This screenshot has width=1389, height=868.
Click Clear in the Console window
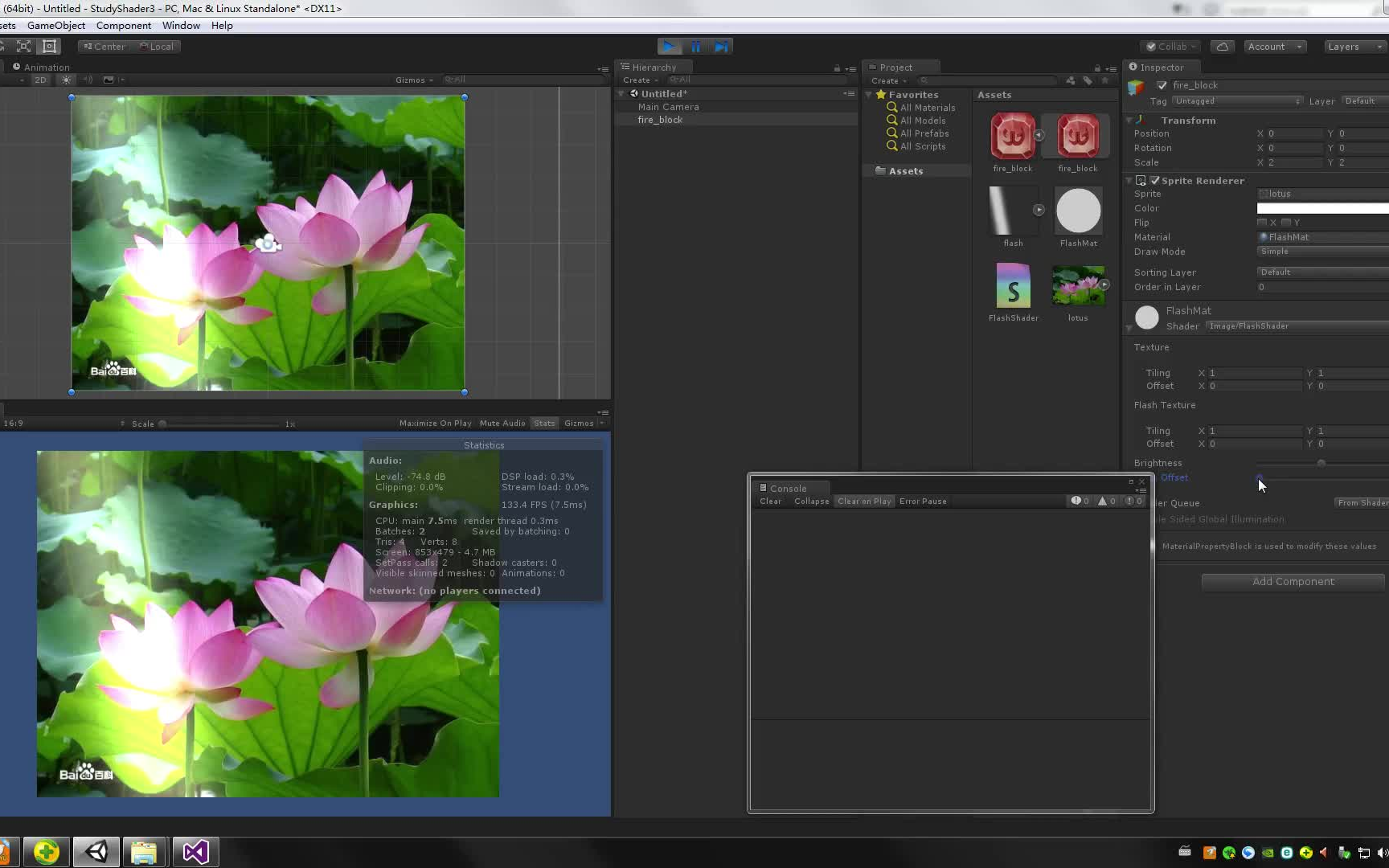[x=769, y=501]
